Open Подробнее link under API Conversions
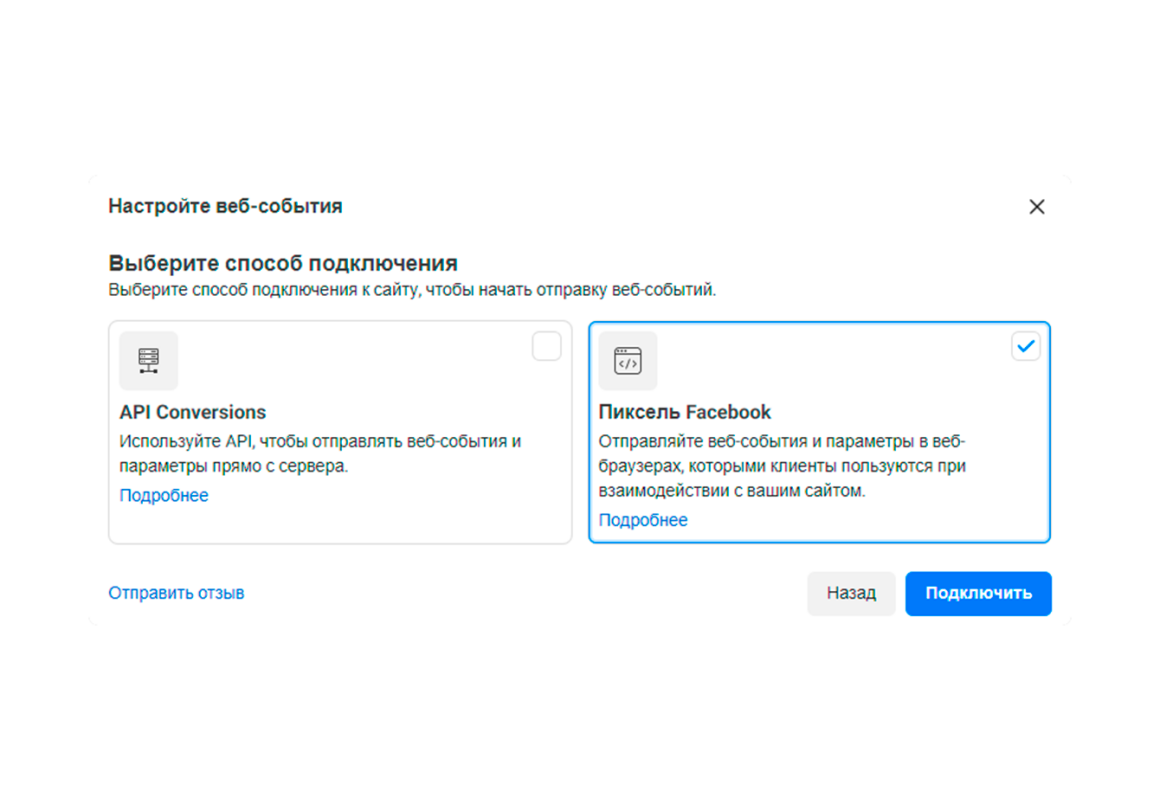Image resolution: width=1160 pixels, height=803 pixels. tap(164, 495)
